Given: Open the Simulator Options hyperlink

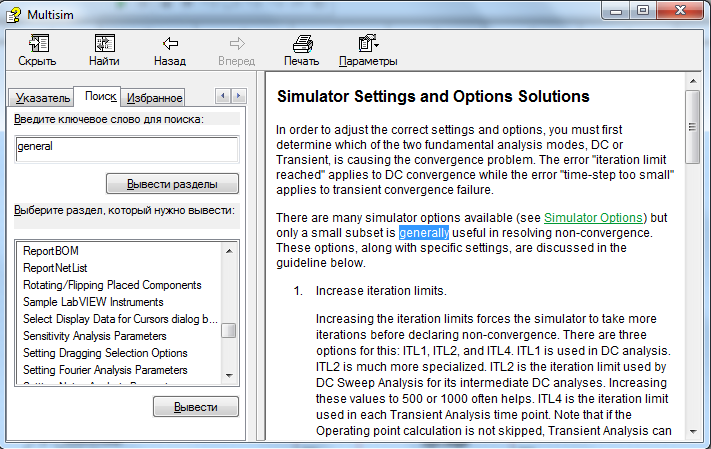Looking at the screenshot, I should click(595, 218).
